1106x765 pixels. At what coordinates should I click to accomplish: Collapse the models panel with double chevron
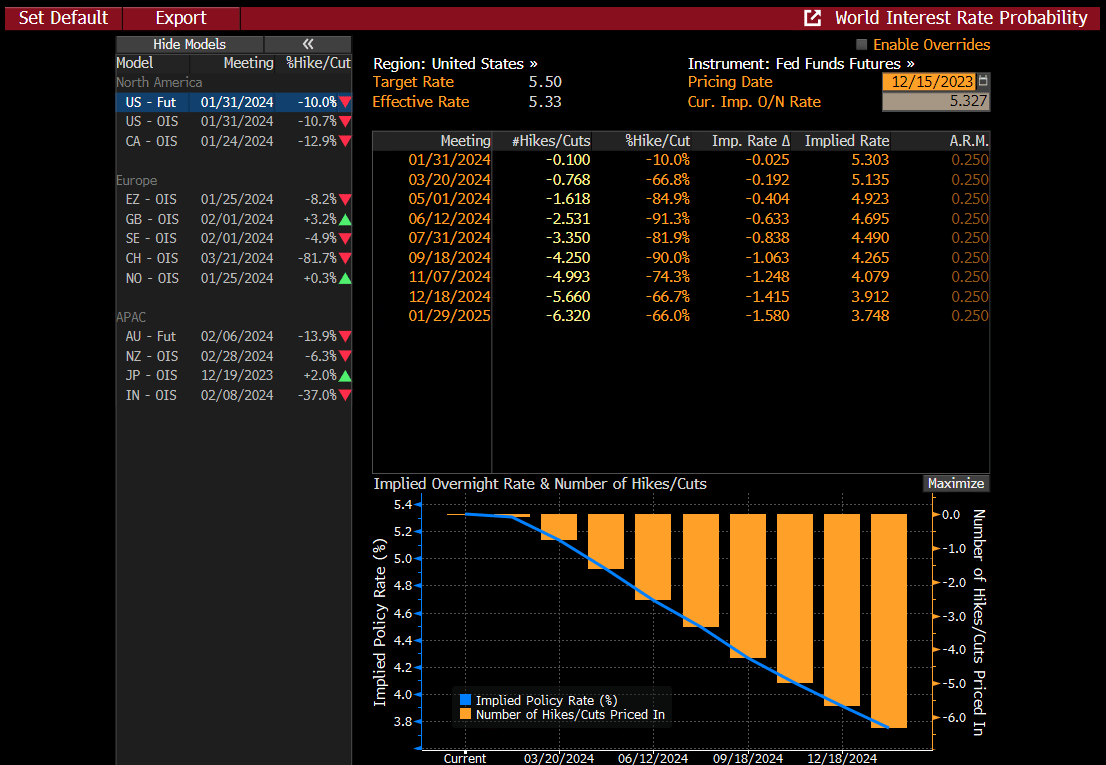(308, 44)
